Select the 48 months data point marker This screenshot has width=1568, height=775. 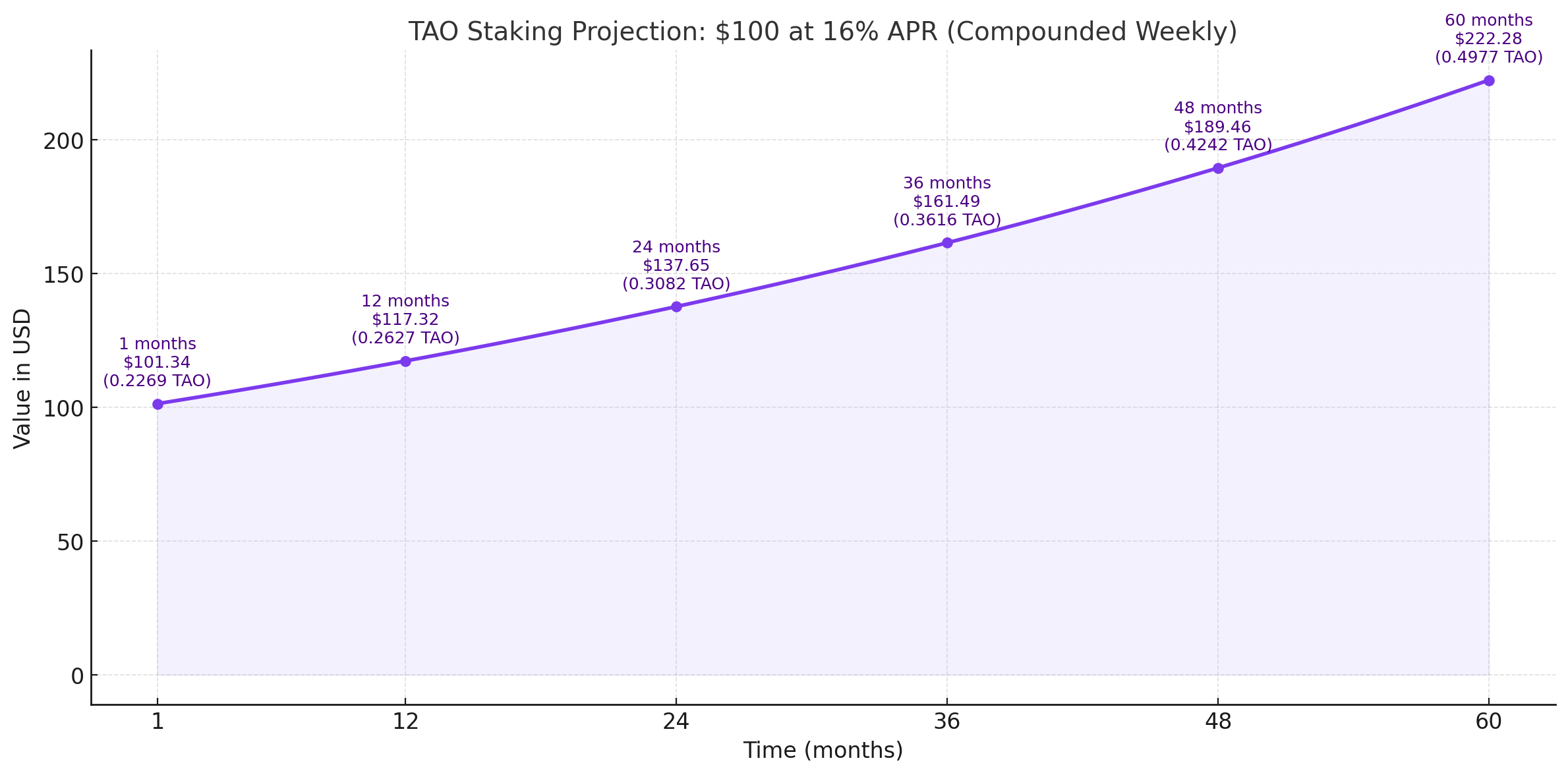click(x=1218, y=169)
